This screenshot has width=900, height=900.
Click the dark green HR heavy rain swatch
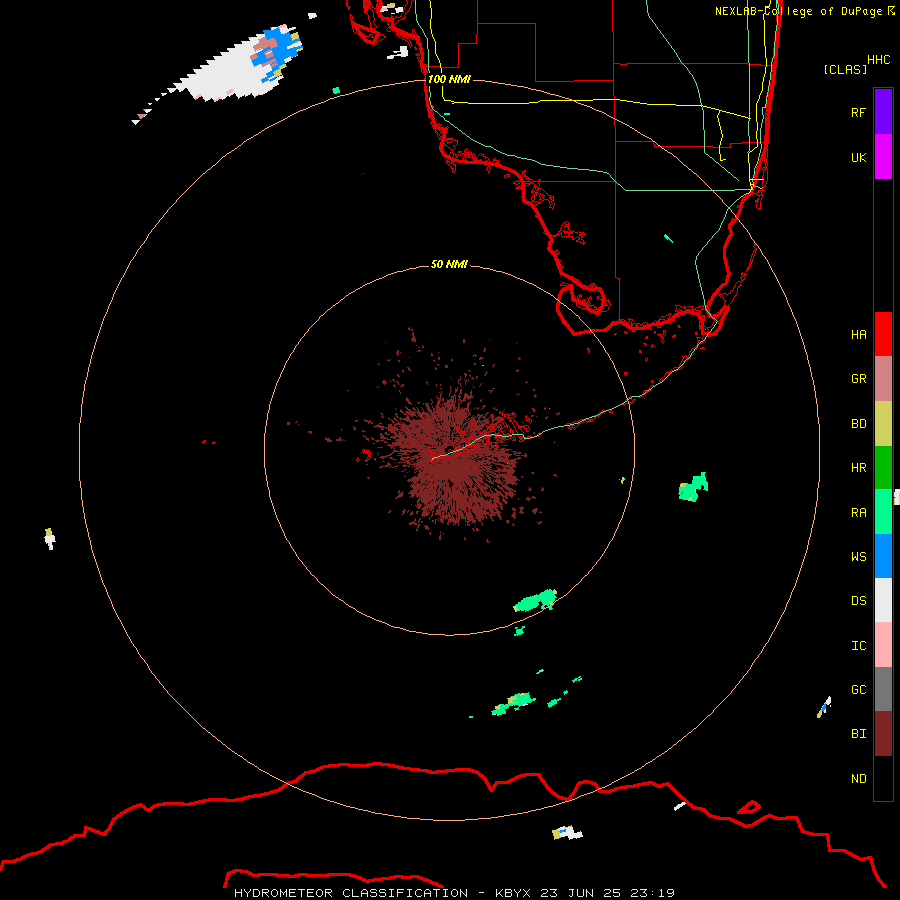coord(883,468)
